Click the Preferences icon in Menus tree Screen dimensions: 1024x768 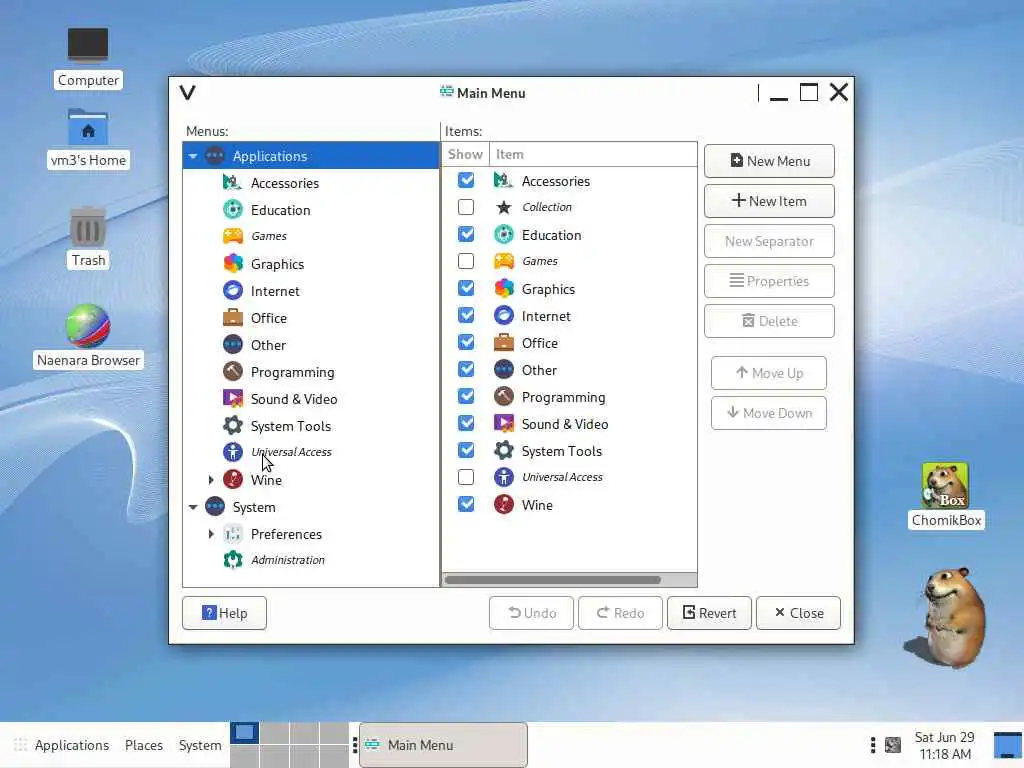[x=232, y=534]
